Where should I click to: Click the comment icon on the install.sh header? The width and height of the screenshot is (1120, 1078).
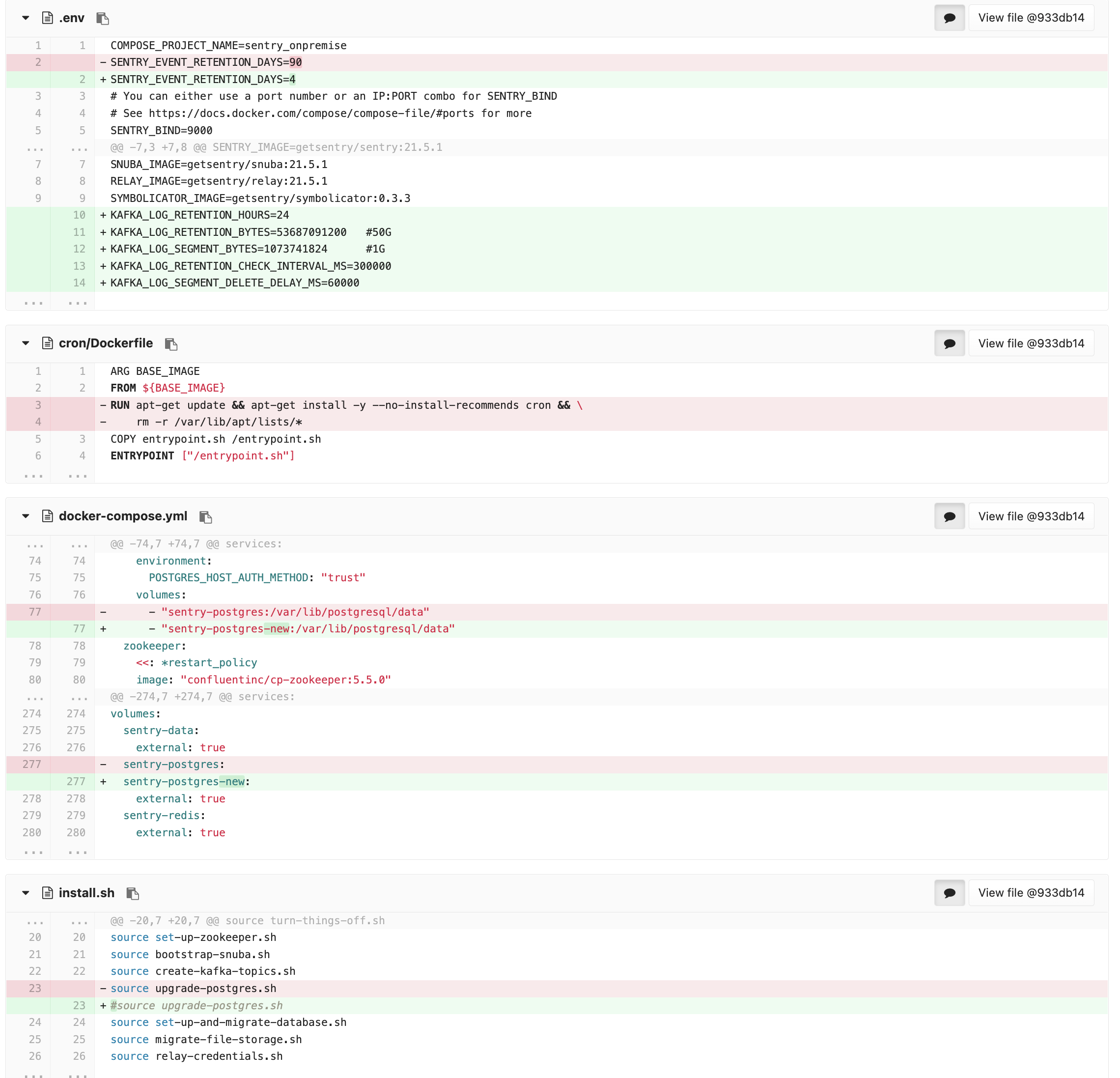949,892
